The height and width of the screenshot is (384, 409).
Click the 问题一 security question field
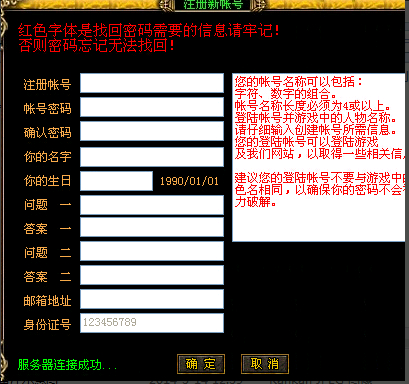(152, 205)
